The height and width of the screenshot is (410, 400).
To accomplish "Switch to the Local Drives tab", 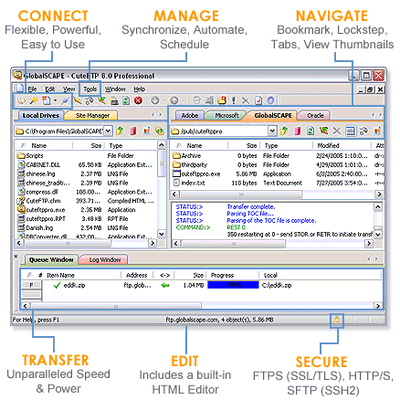I will (x=40, y=115).
